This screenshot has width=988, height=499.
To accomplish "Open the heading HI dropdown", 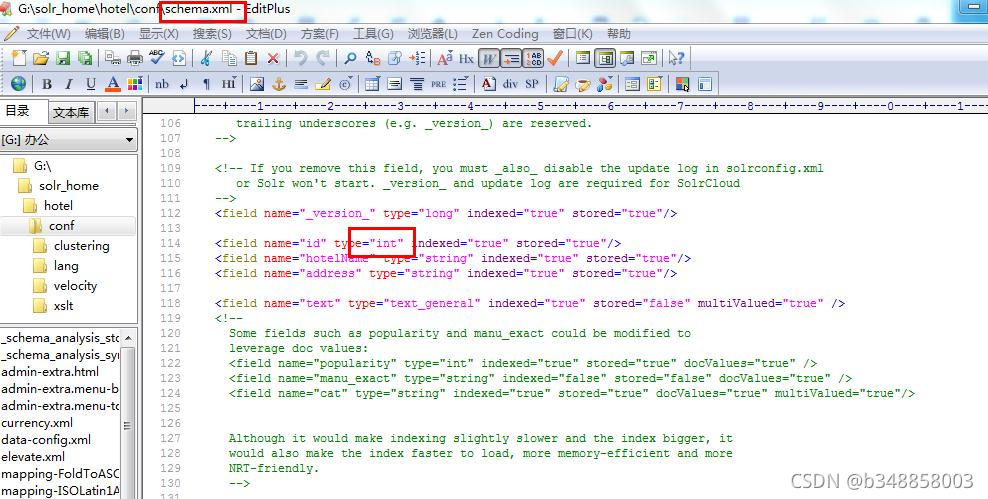I will [x=229, y=83].
